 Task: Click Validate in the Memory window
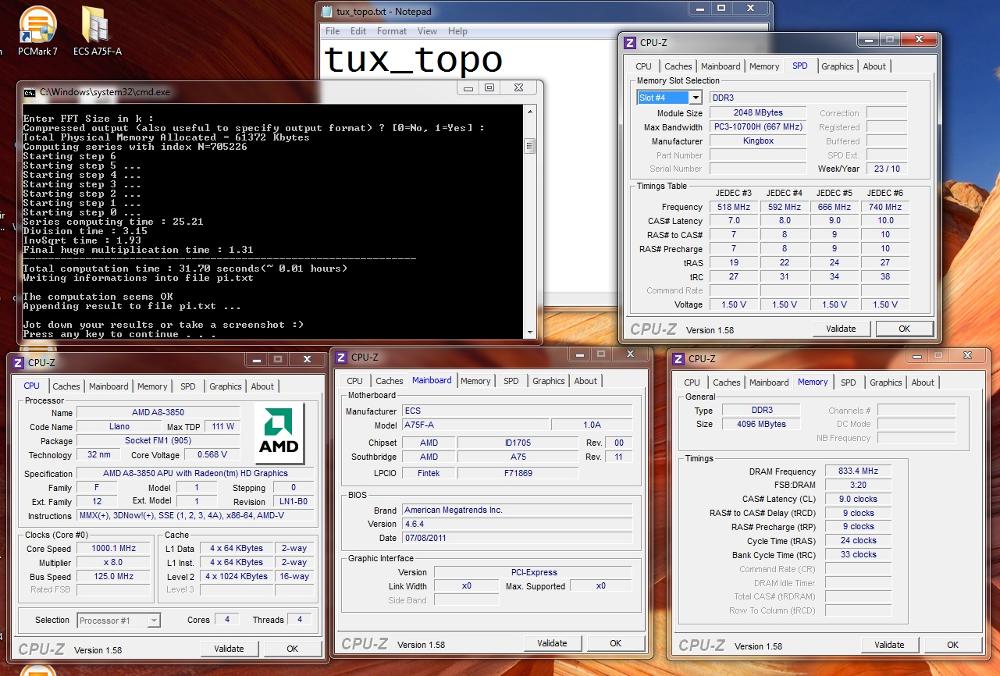[889, 645]
